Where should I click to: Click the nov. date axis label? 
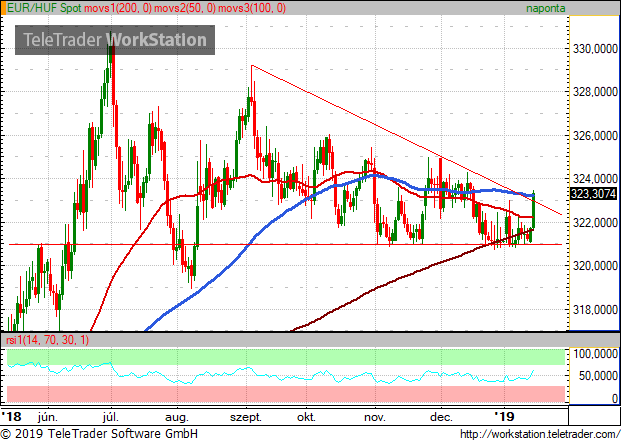tap(375, 417)
